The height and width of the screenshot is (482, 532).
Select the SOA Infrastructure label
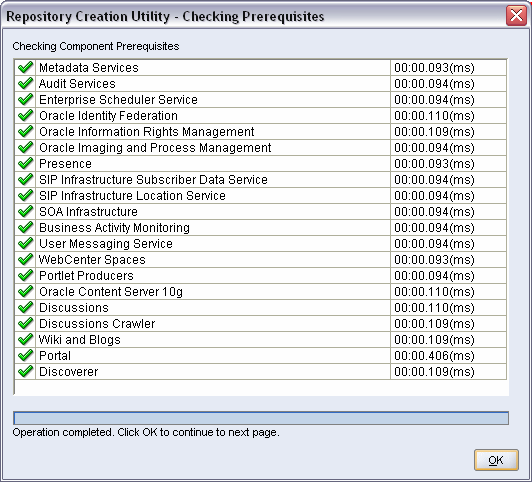[88, 212]
